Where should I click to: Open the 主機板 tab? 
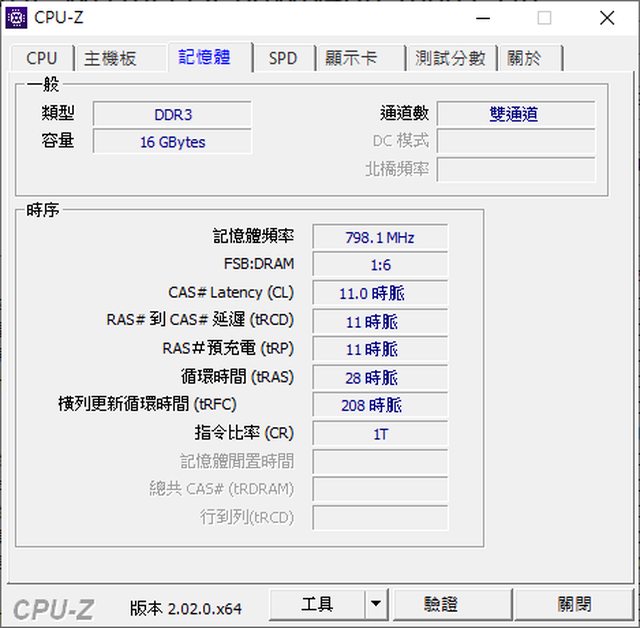tap(110, 58)
